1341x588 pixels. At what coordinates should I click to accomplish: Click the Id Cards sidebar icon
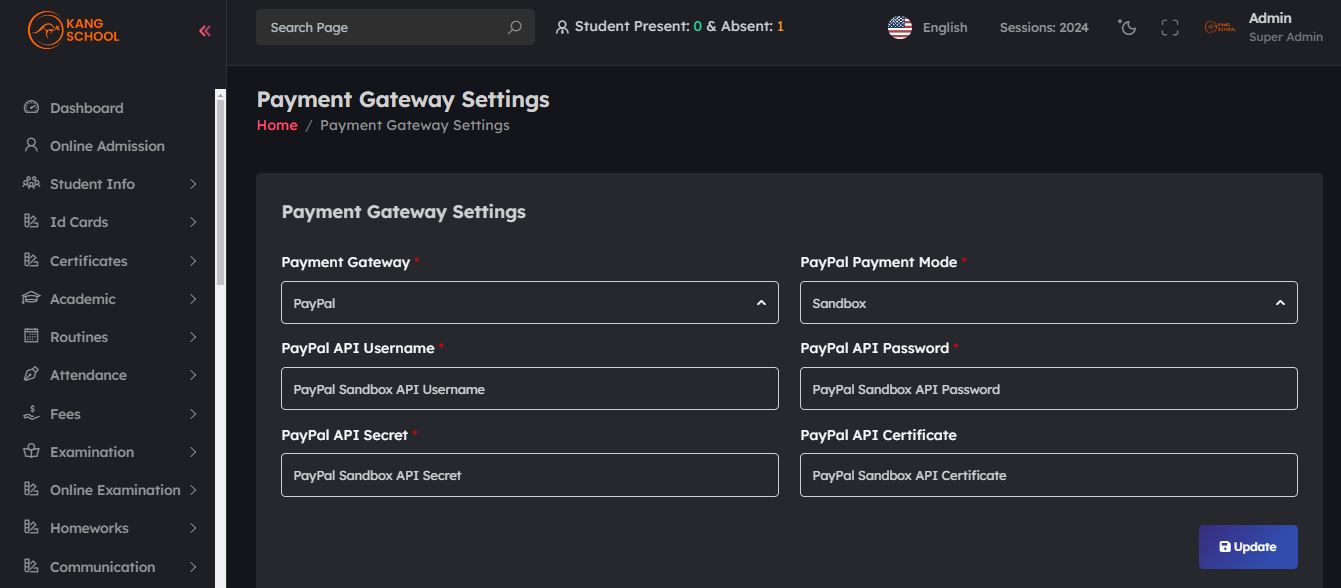tap(31, 221)
